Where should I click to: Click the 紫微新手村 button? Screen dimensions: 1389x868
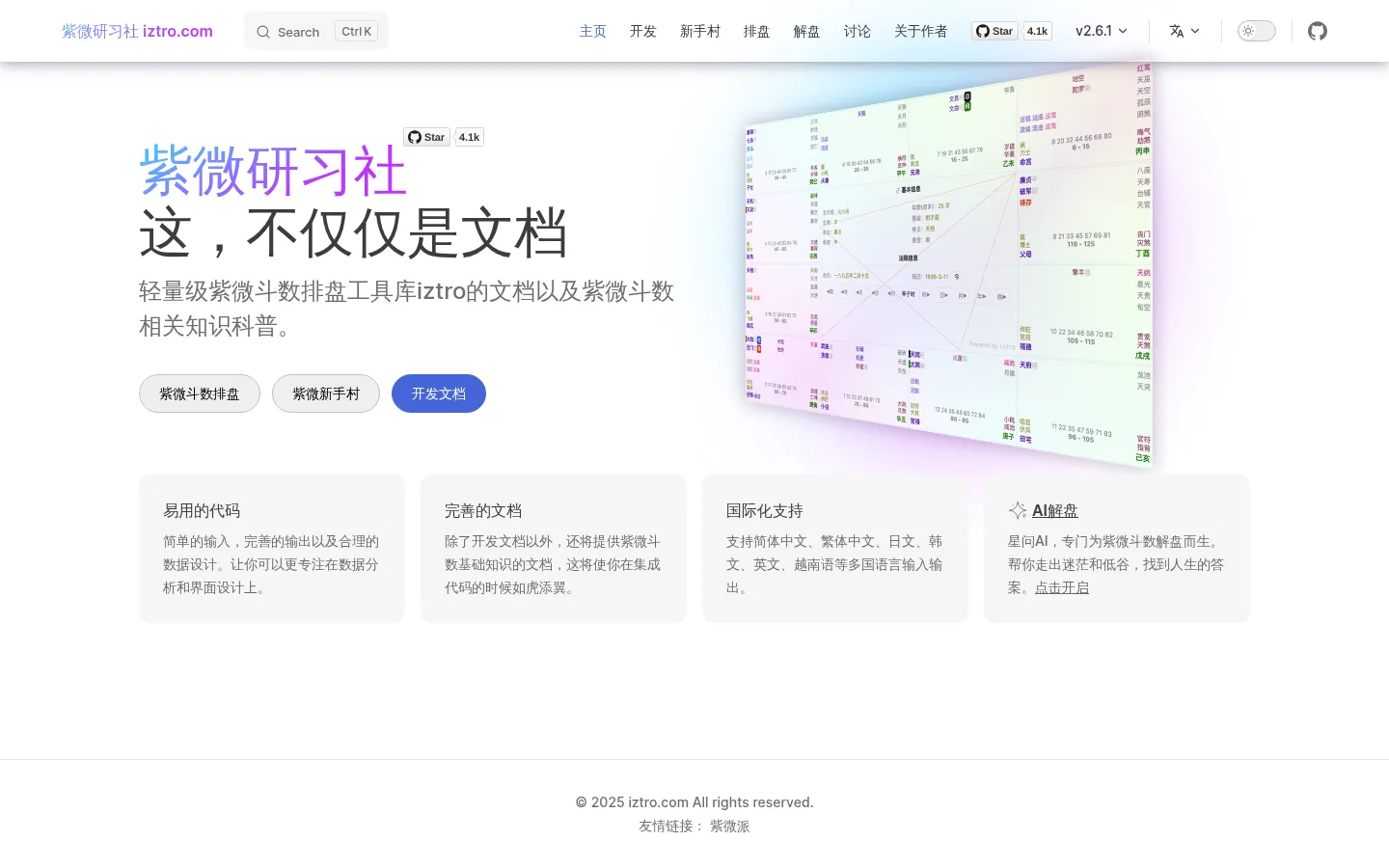point(326,393)
